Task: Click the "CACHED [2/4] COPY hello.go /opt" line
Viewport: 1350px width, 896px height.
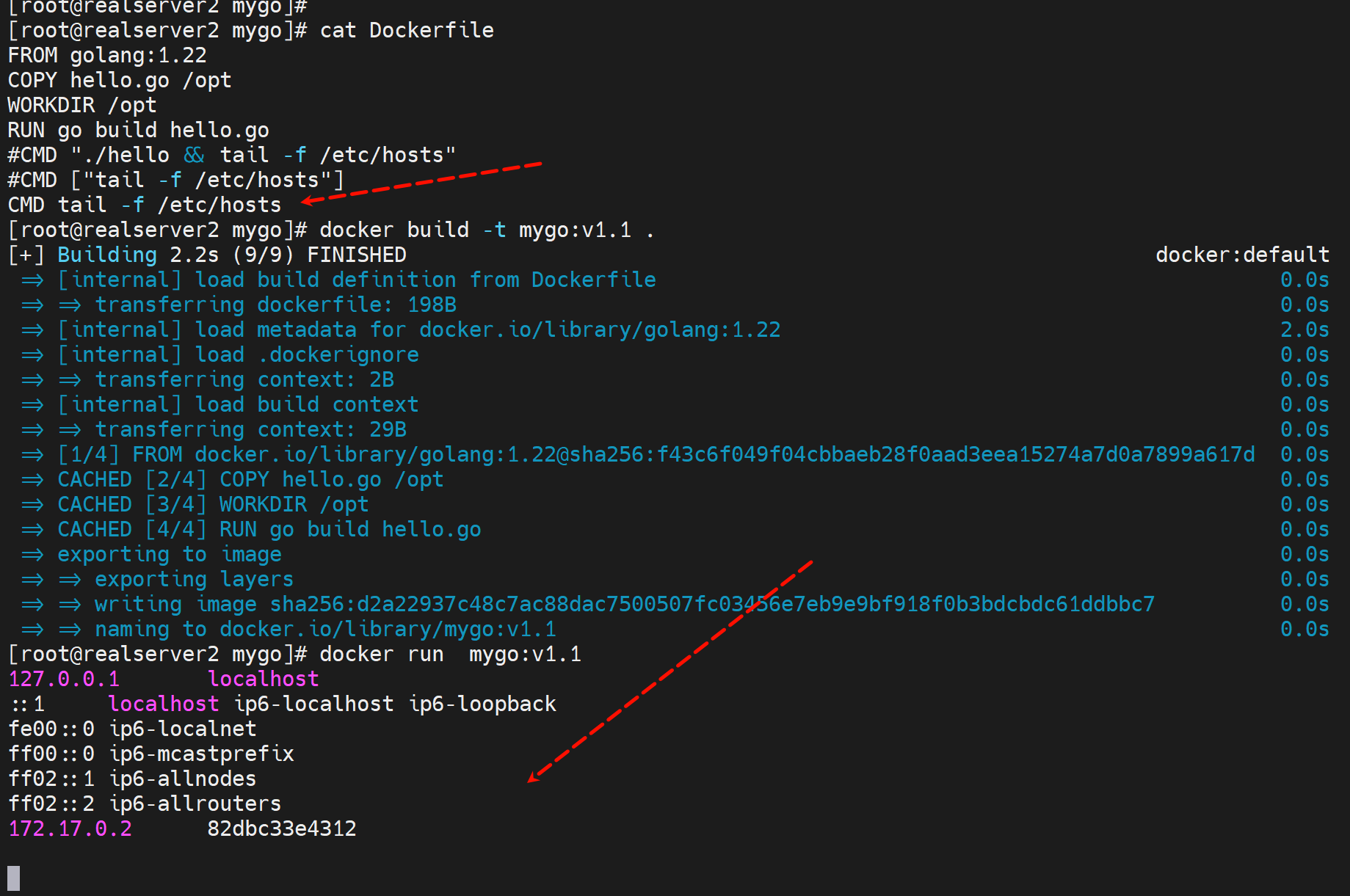Action: [250, 480]
